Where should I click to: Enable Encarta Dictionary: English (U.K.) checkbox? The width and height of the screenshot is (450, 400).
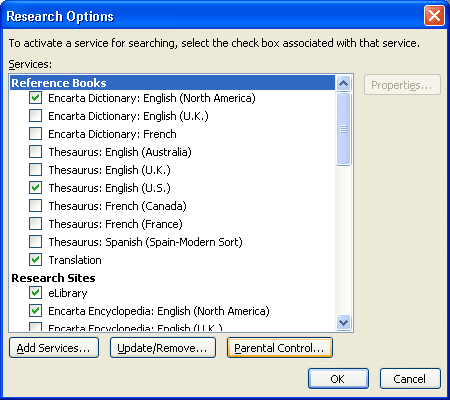[35, 116]
